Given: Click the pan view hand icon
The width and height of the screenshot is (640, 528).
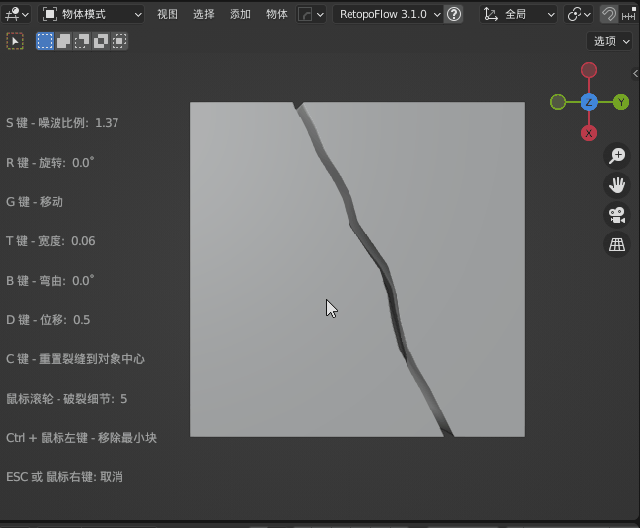Looking at the screenshot, I should 617,185.
